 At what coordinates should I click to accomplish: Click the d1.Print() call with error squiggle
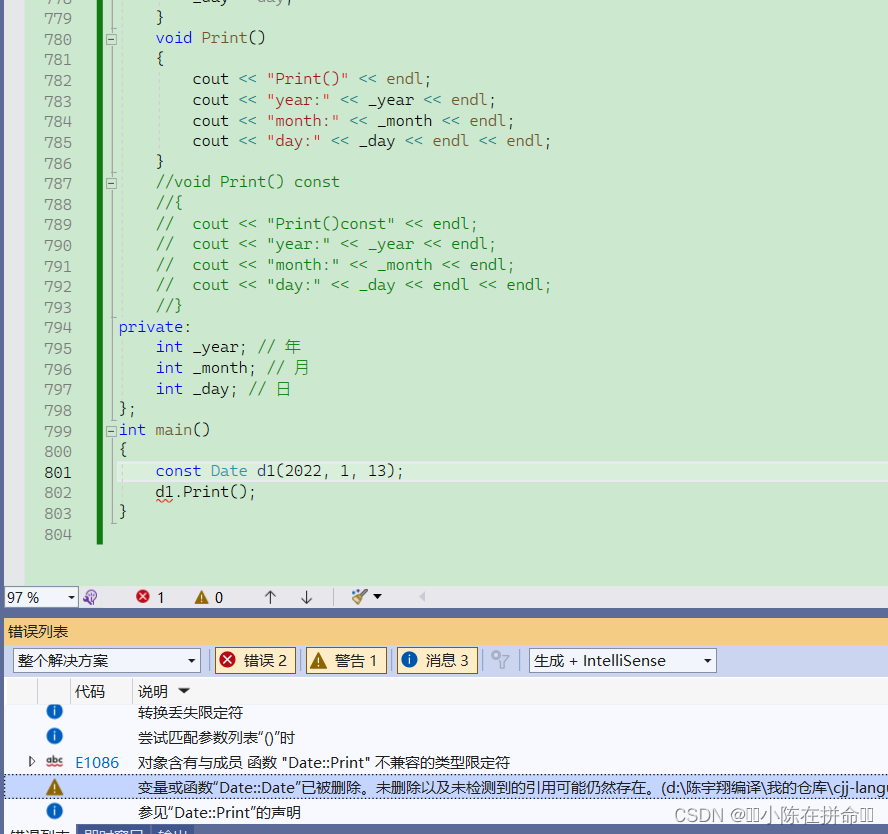pyautogui.click(x=206, y=492)
